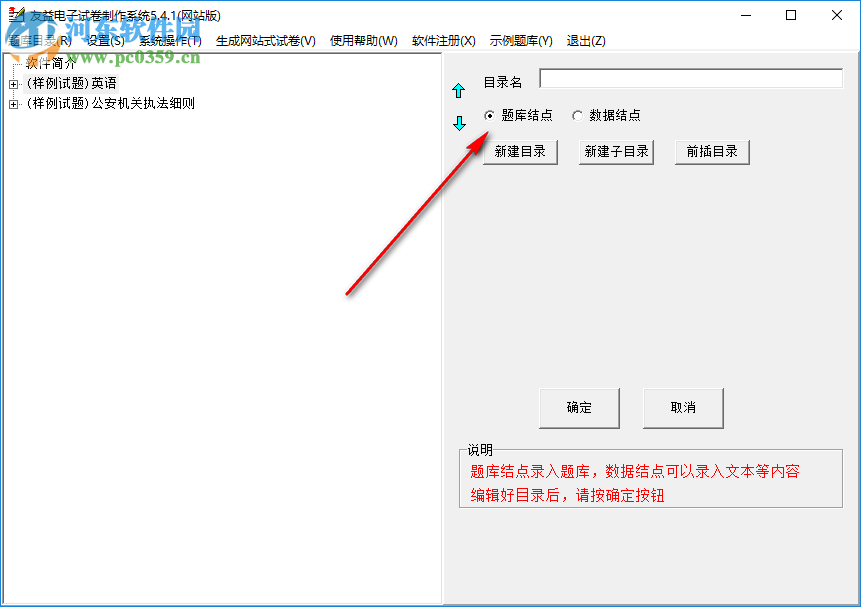The image size is (861, 607).
Task: Click the up arrow to move directory up
Action: pos(459,90)
